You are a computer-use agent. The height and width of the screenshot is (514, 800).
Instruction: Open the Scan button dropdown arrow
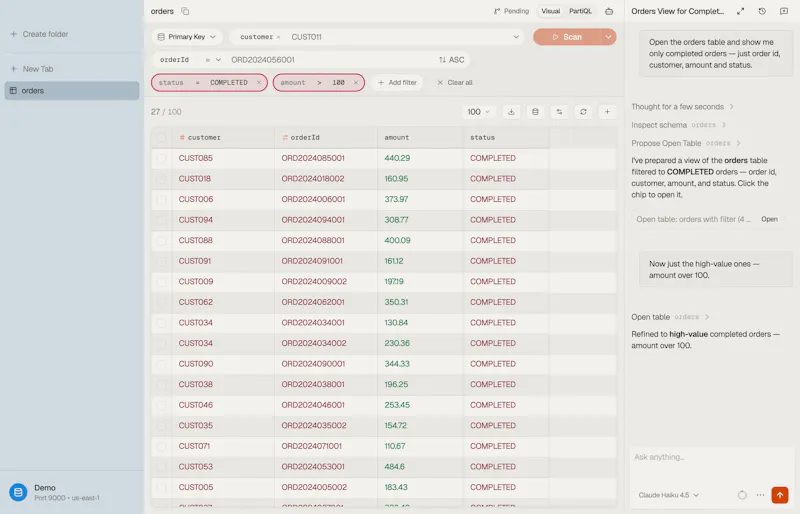(608, 37)
